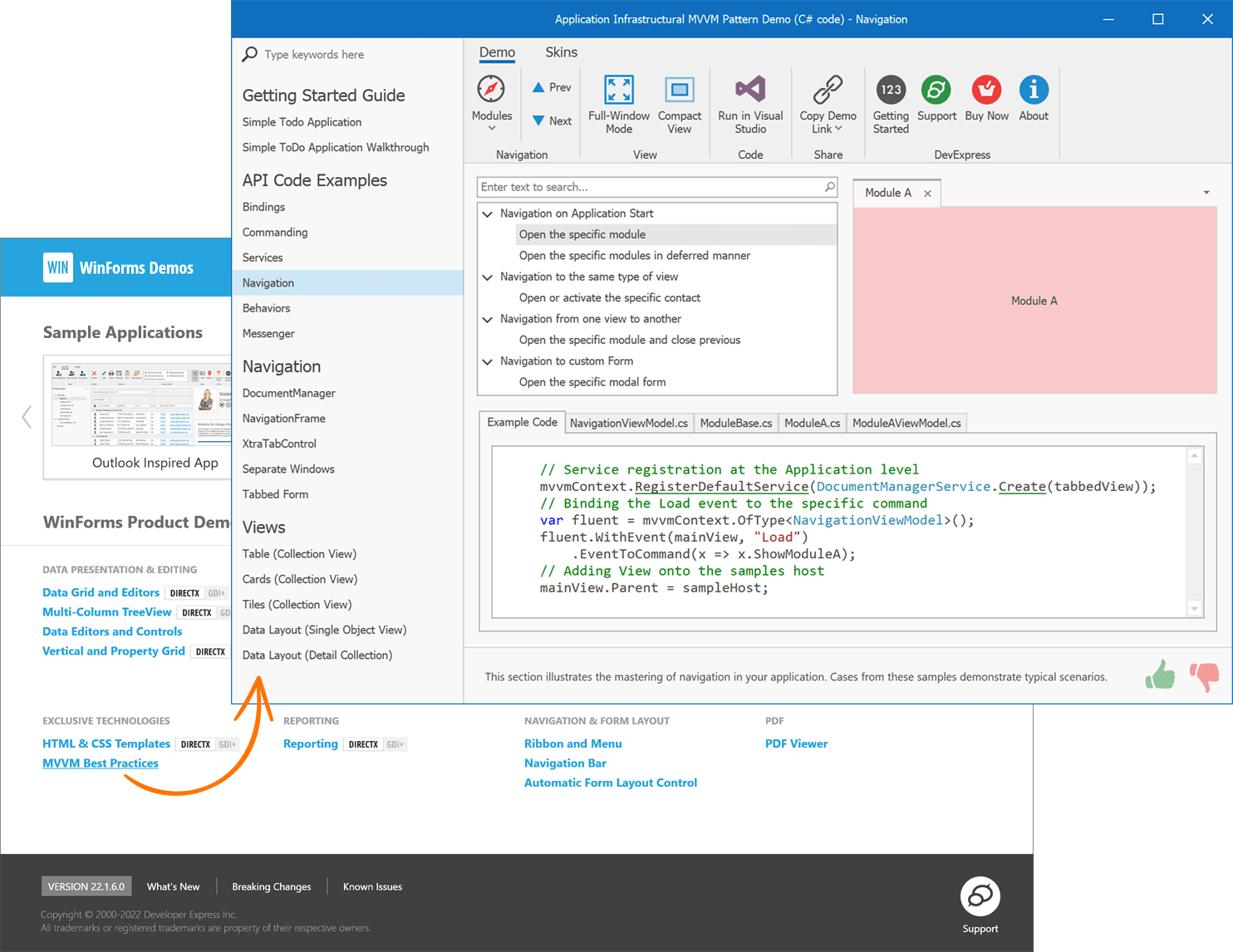Viewport: 1233px width, 952px height.
Task: Click the MVVM Best Practices link
Action: coord(100,763)
